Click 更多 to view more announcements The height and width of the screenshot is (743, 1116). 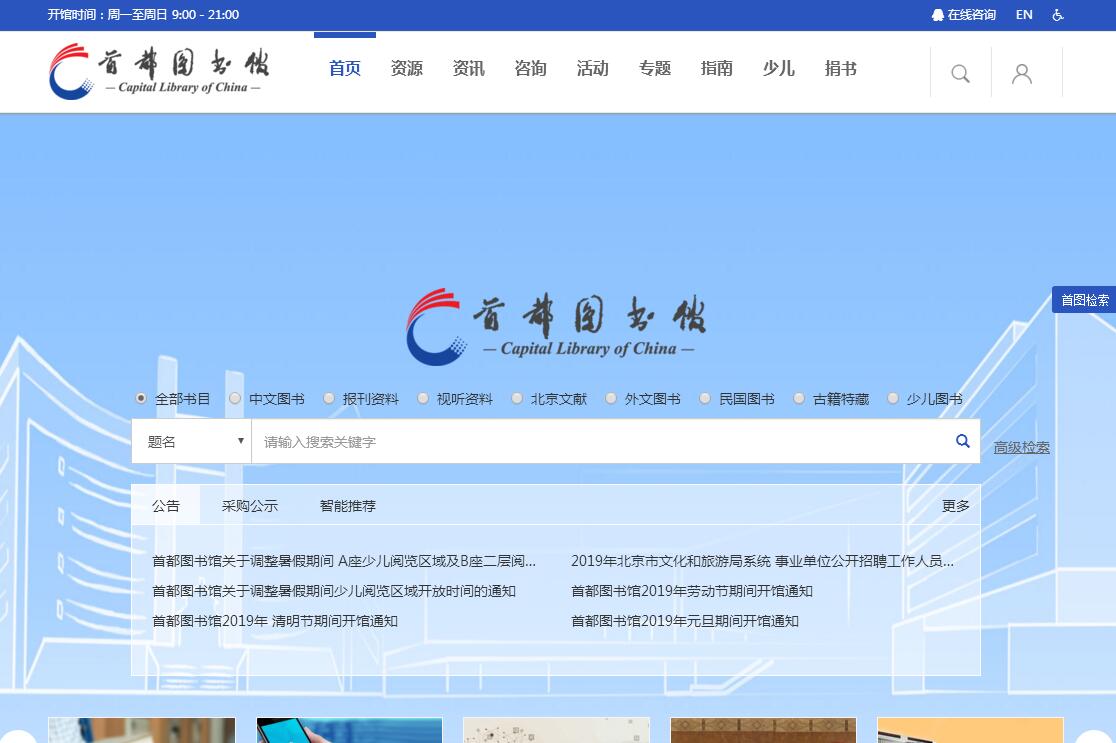pos(955,506)
